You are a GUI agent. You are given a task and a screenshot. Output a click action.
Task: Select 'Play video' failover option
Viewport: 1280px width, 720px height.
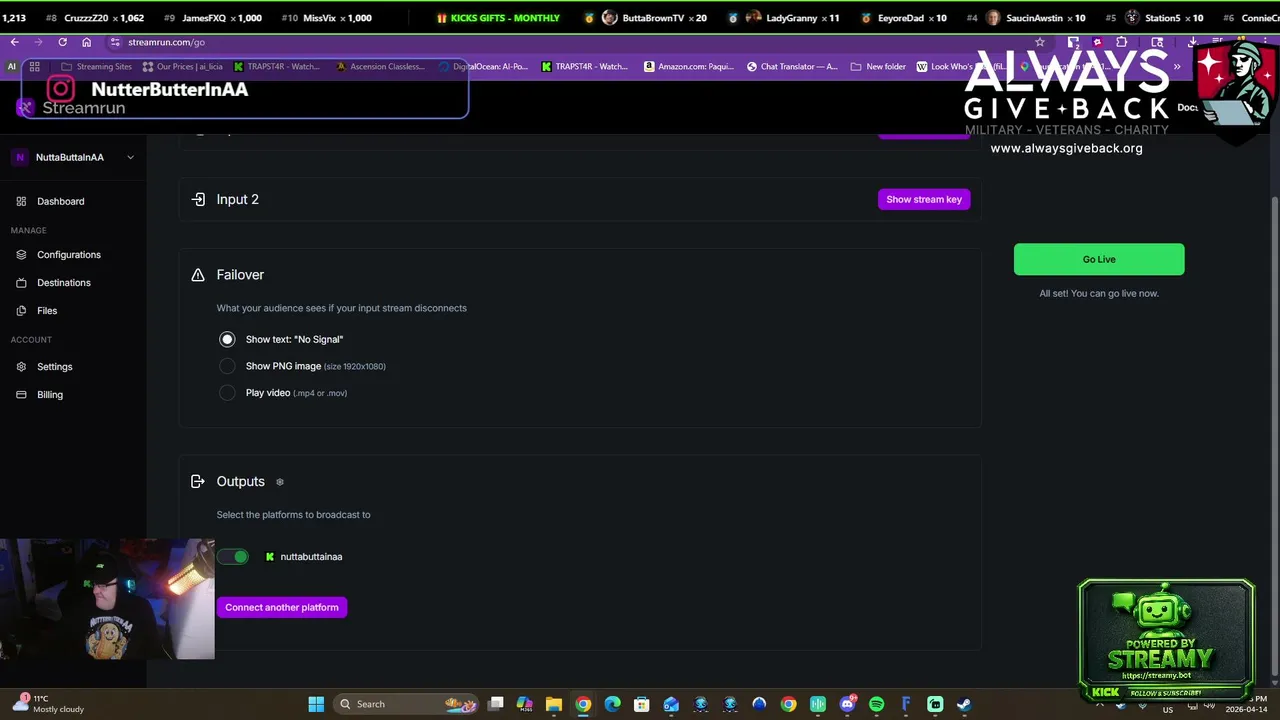227,393
